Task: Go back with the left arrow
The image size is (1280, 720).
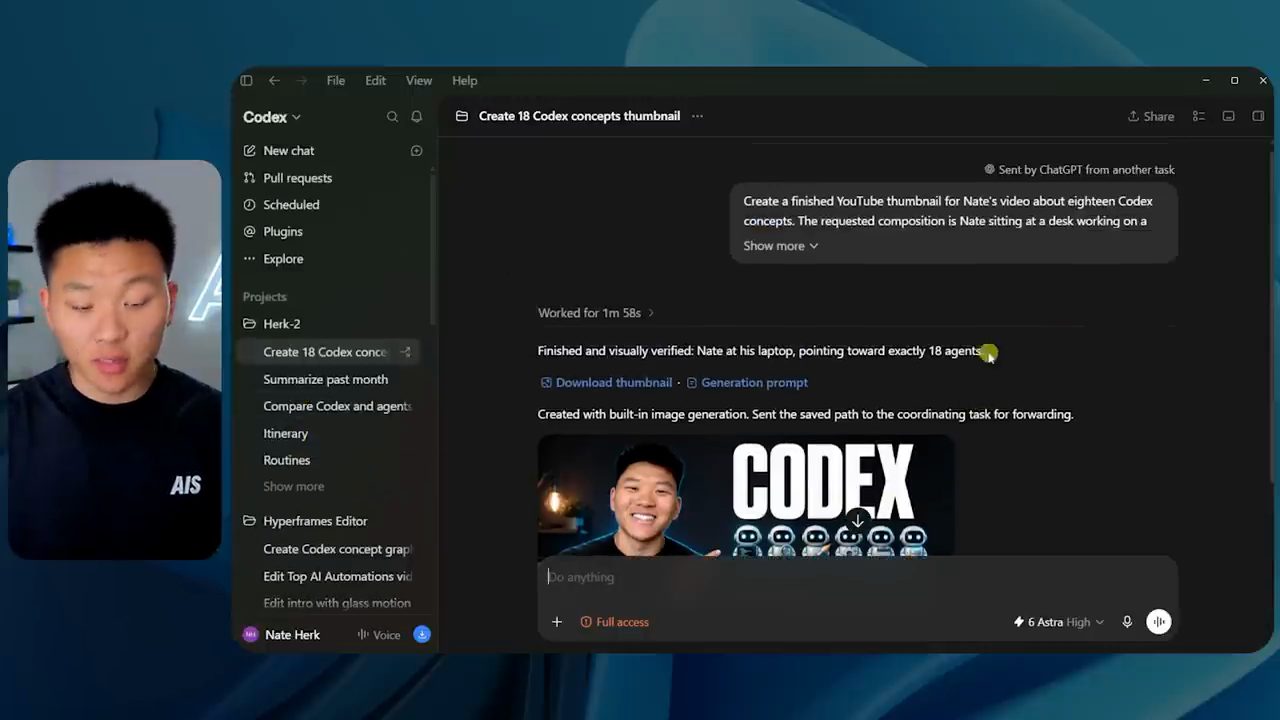Action: pos(274,81)
